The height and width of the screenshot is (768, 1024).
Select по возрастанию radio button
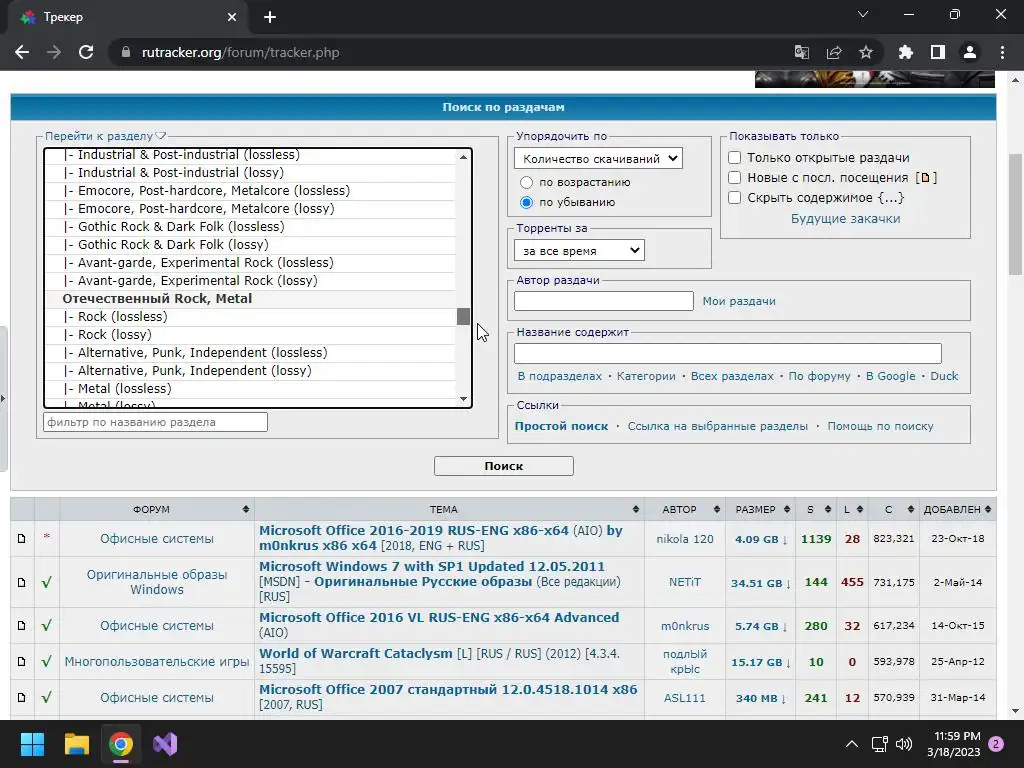(526, 182)
